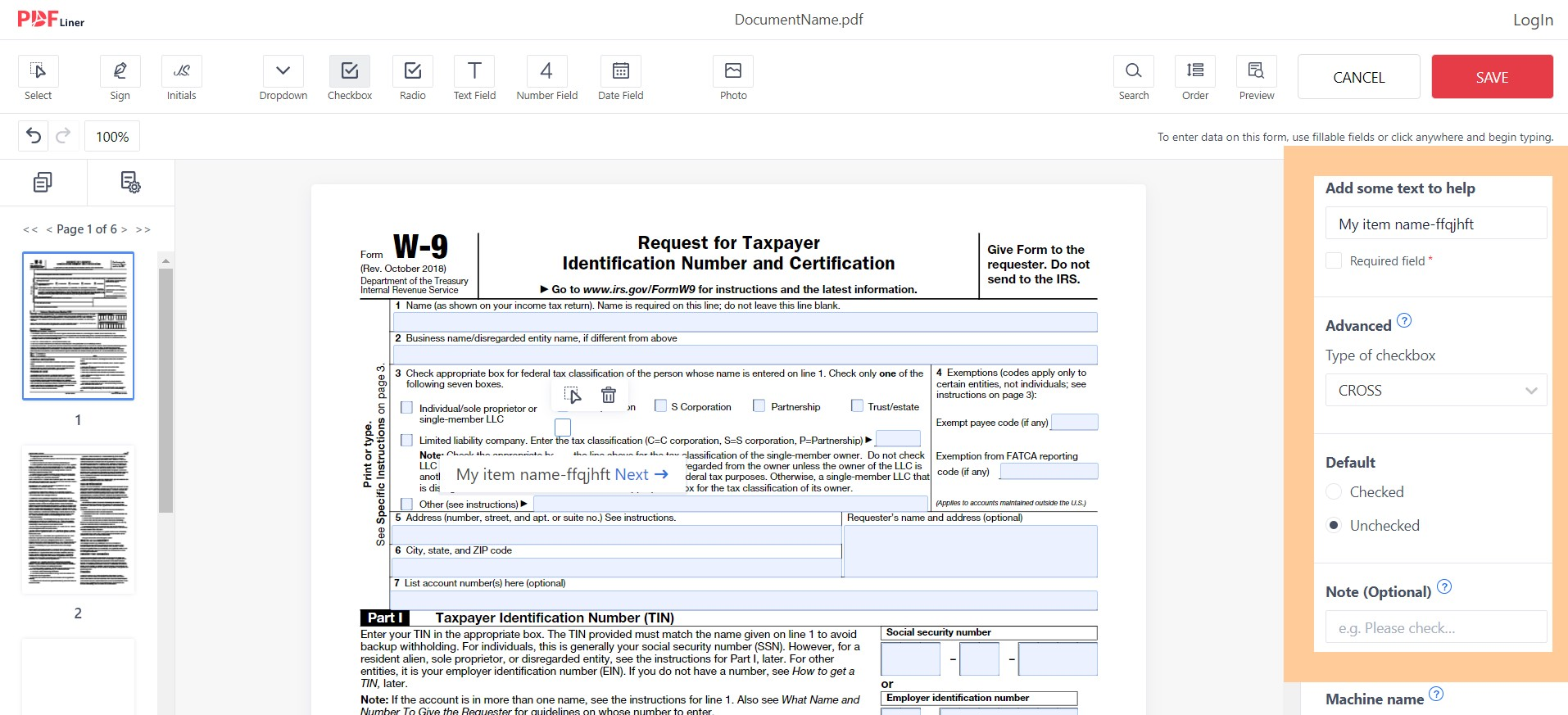
Task: Open the 100% zoom level selector
Action: tap(112, 136)
